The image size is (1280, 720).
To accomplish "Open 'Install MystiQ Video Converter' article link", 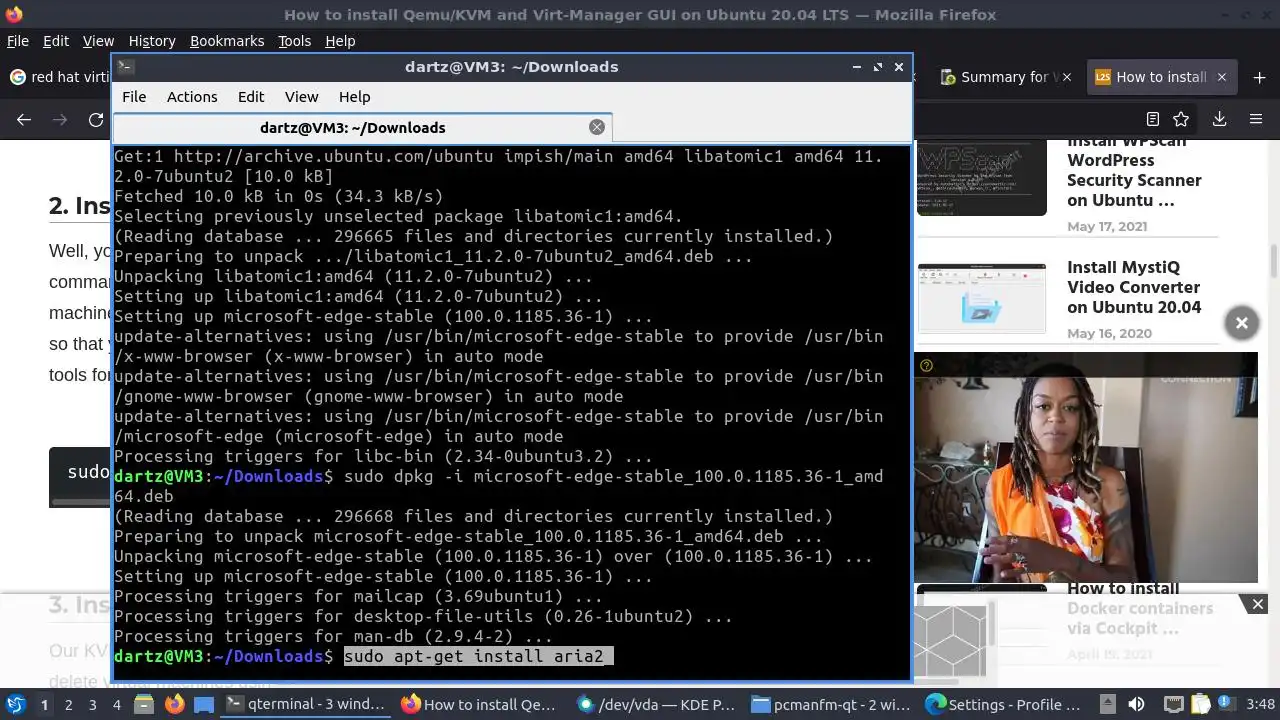I will coord(1134,287).
